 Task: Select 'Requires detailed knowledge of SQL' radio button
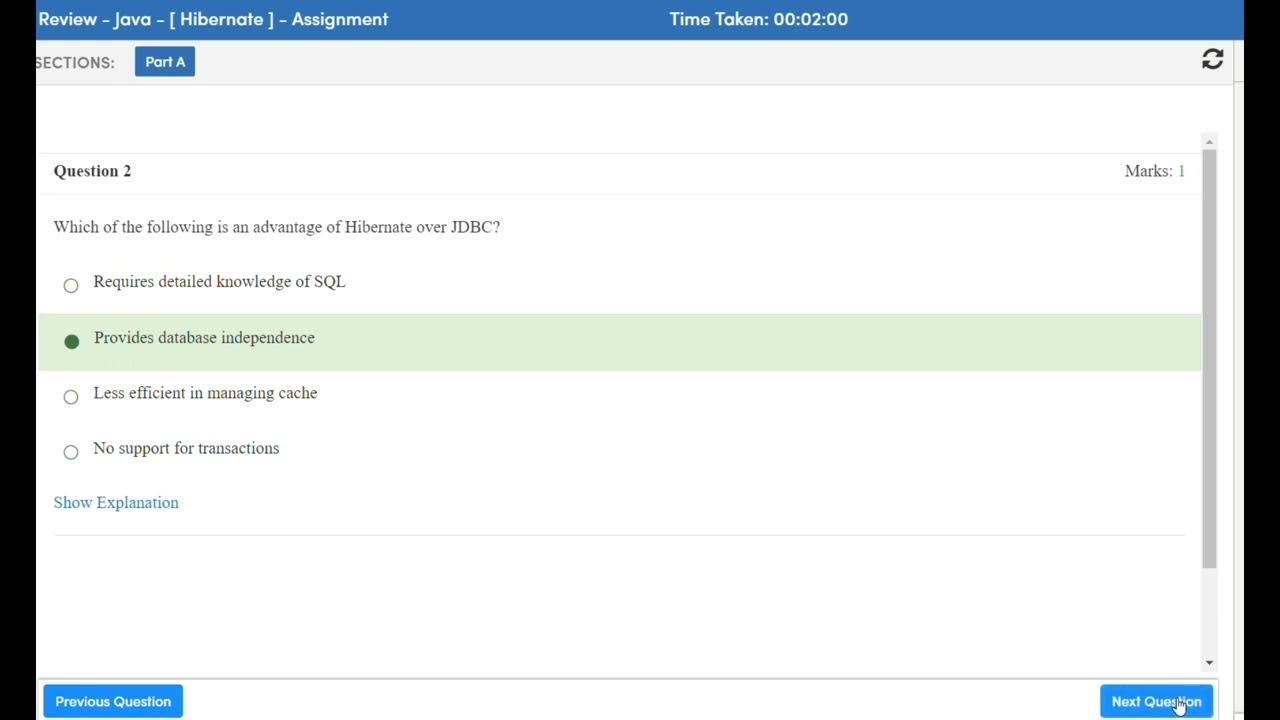coord(71,285)
